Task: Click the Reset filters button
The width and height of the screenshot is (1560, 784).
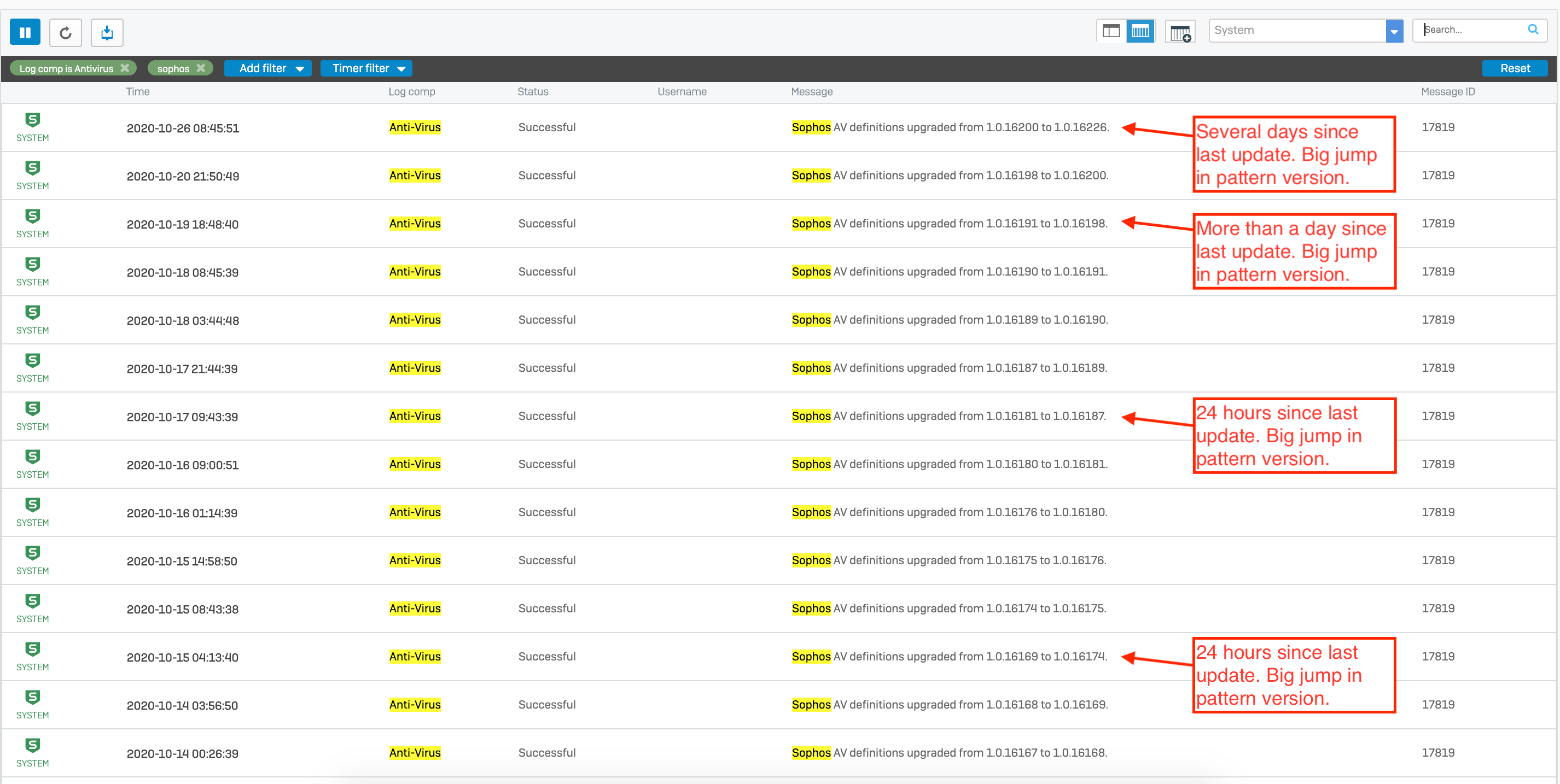Action: click(x=1515, y=68)
